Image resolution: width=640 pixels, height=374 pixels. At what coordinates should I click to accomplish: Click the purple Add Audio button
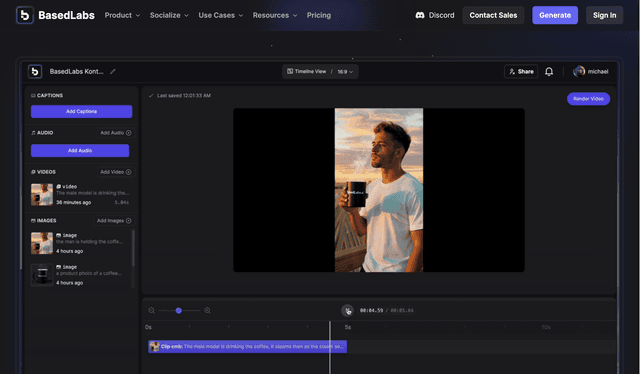80,150
